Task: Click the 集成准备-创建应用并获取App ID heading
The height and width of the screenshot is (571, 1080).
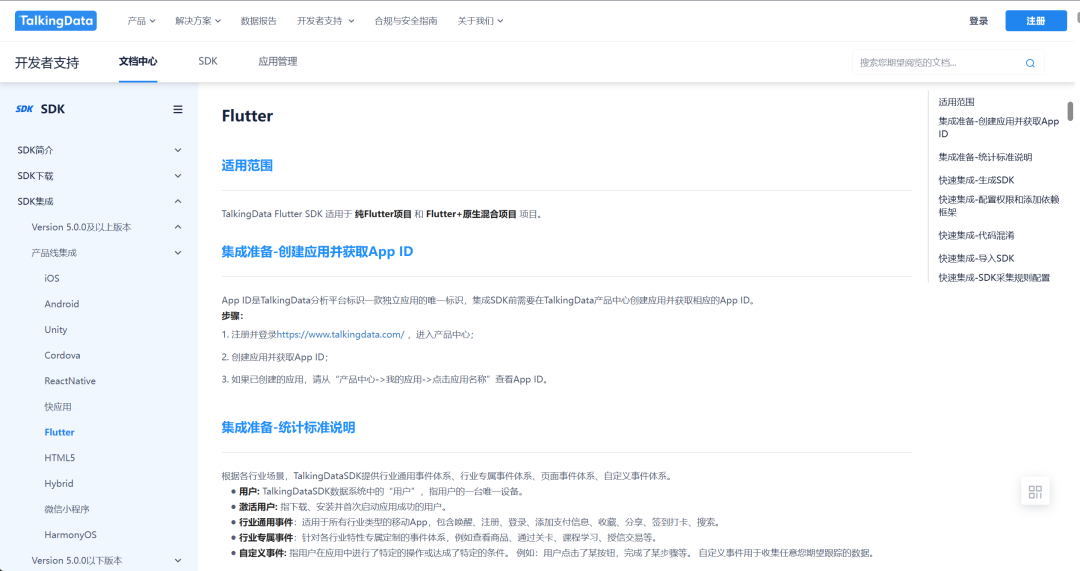Action: point(317,251)
